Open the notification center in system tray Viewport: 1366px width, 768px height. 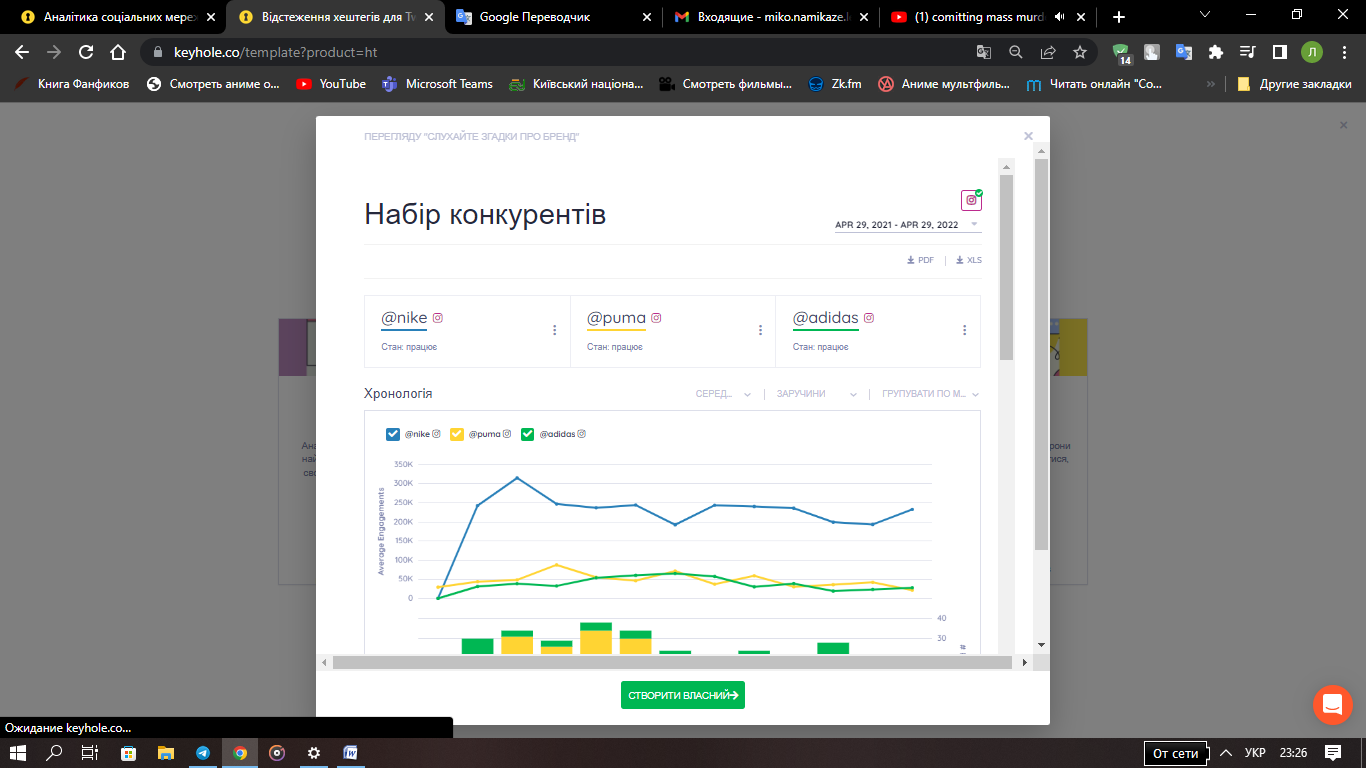coord(1331,753)
